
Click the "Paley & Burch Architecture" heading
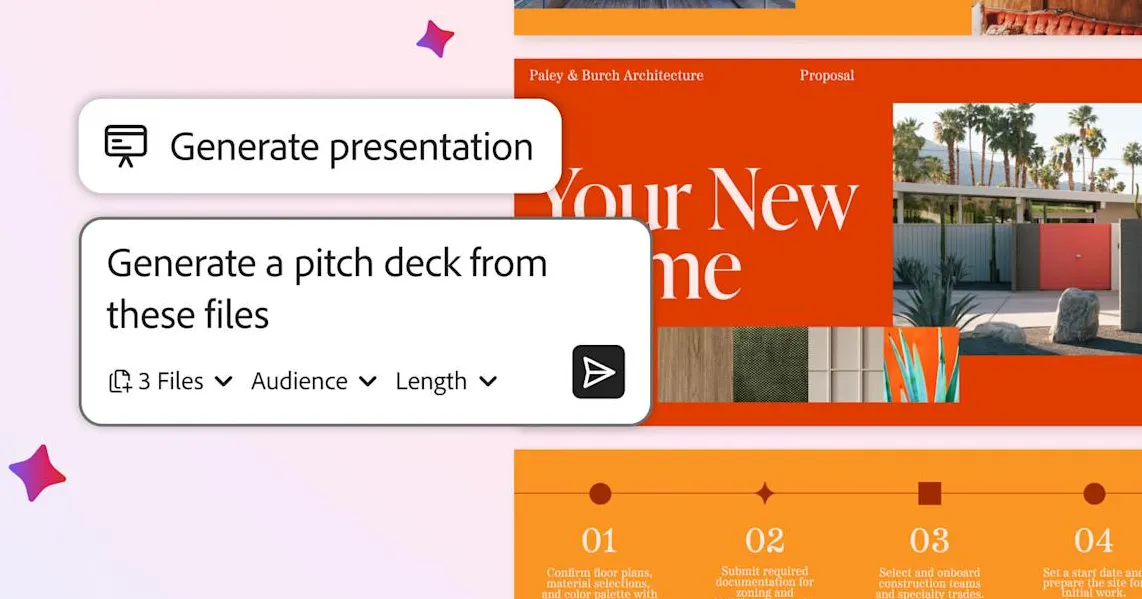click(x=616, y=75)
